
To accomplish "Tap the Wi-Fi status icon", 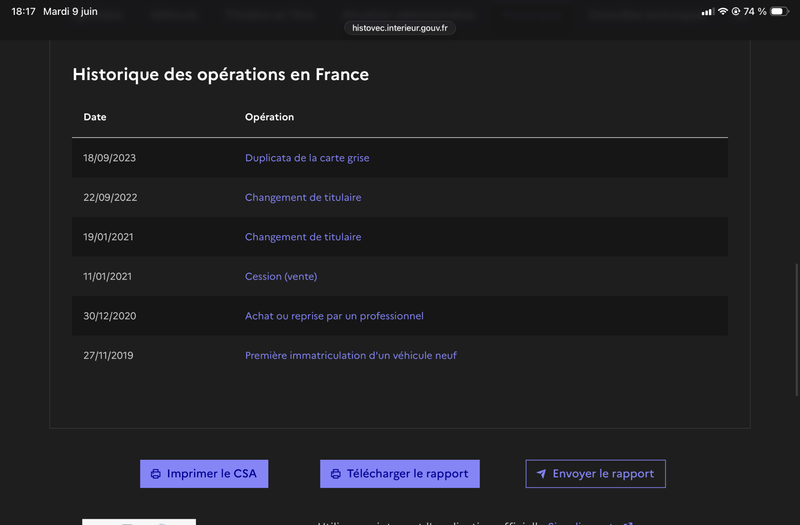I will (722, 11).
